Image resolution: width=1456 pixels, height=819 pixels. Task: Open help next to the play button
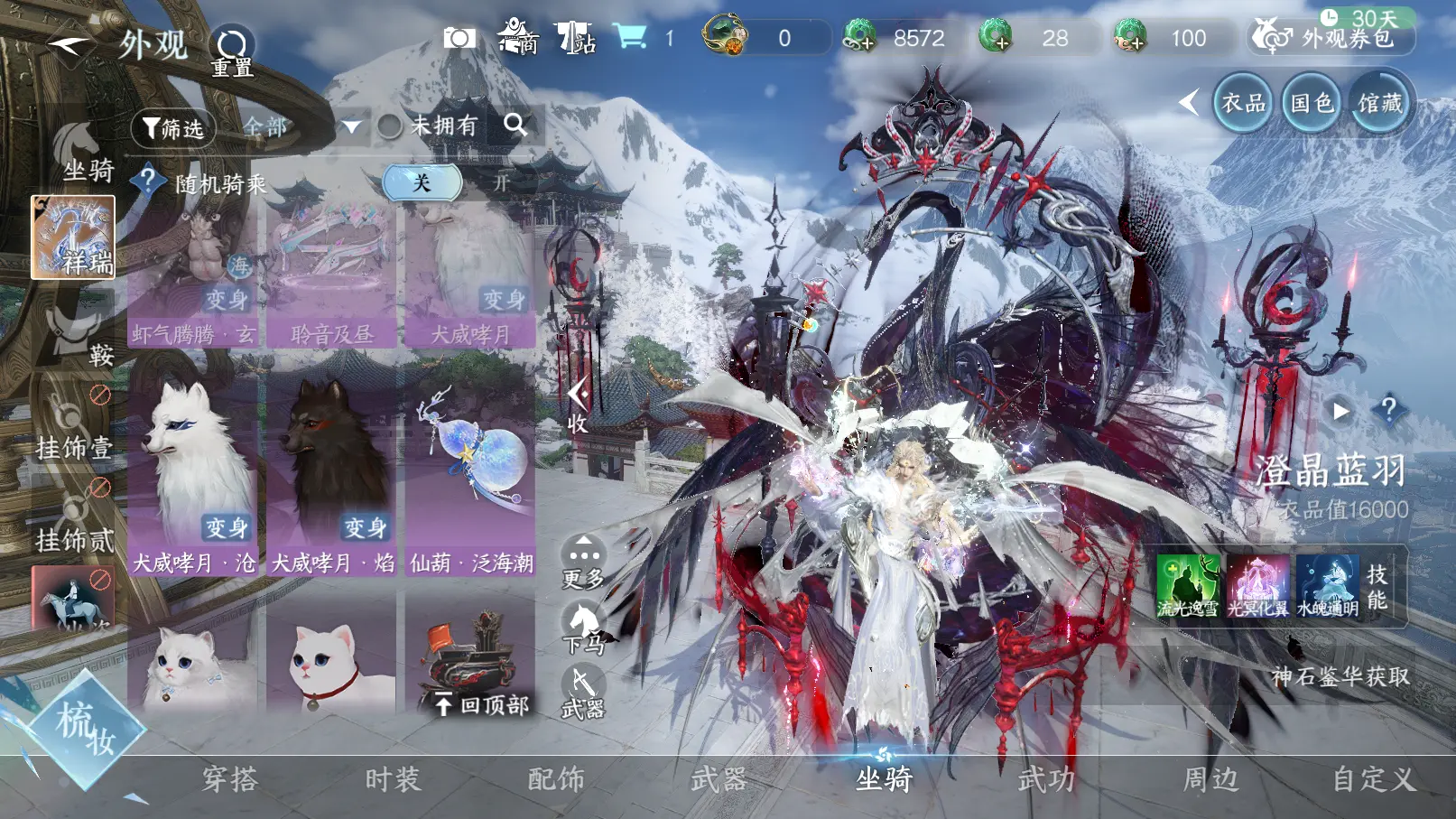1389,411
